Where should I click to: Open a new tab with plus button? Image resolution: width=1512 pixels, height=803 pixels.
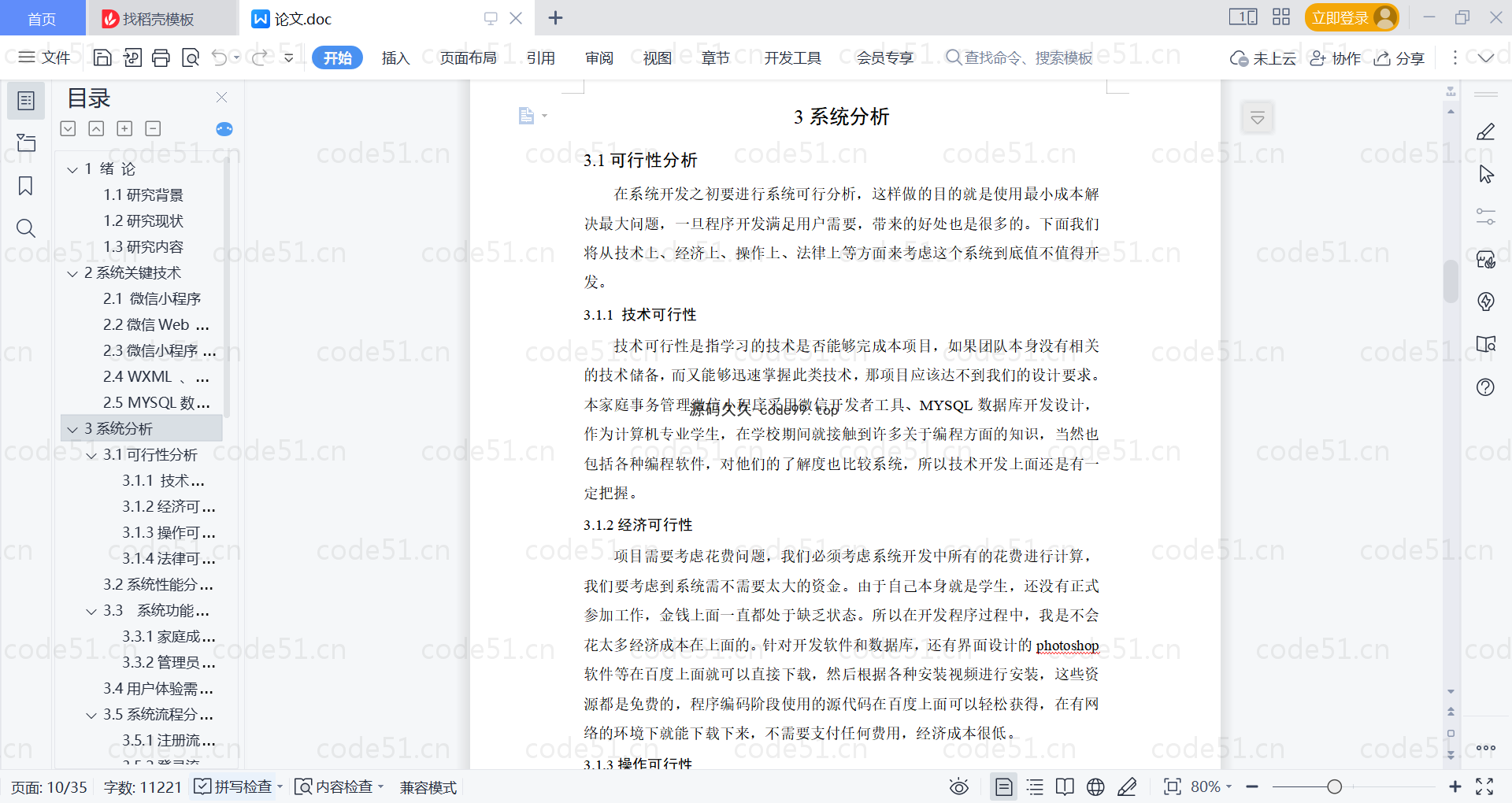[x=555, y=17]
